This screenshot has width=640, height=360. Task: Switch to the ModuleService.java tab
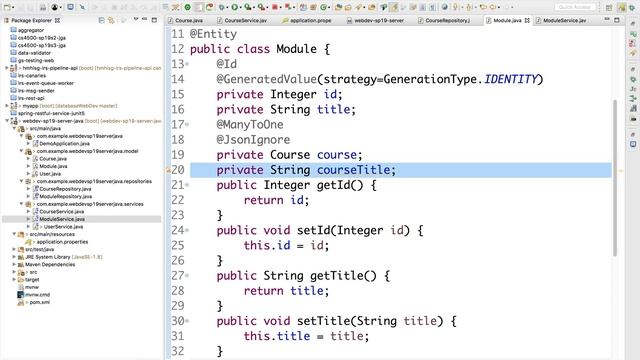click(562, 20)
